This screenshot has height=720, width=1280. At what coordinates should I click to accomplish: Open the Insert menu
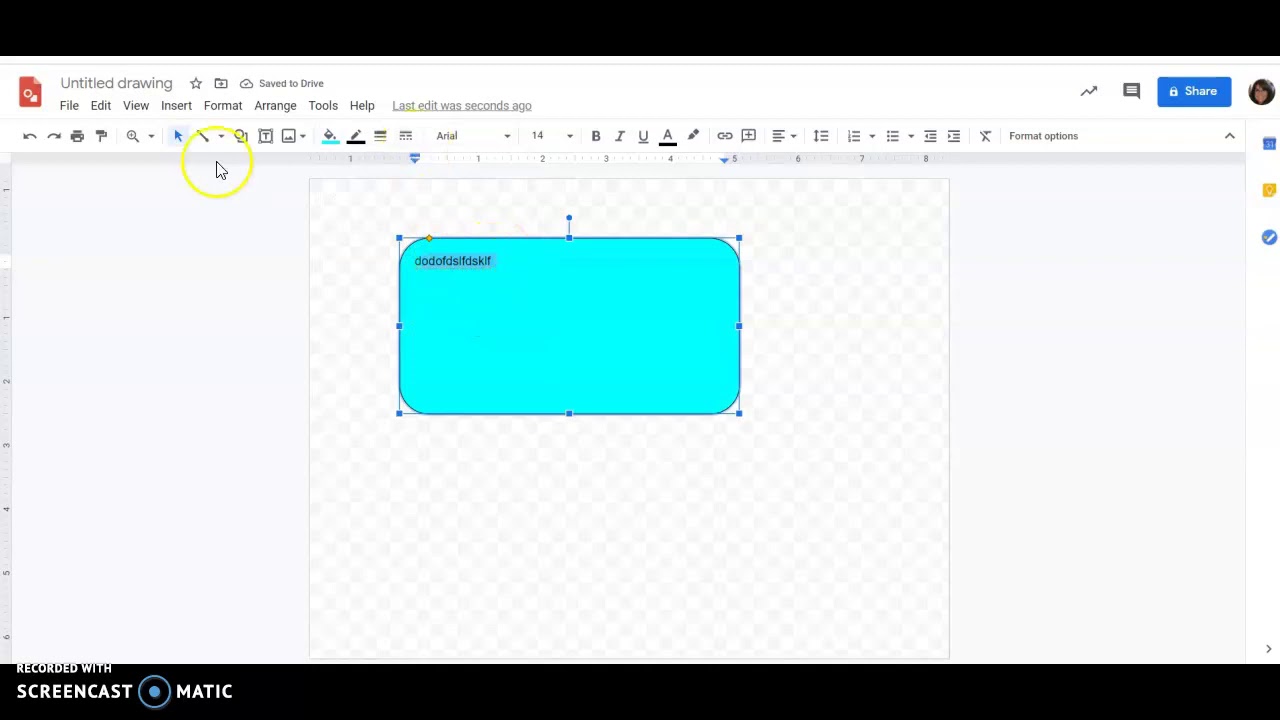point(176,105)
